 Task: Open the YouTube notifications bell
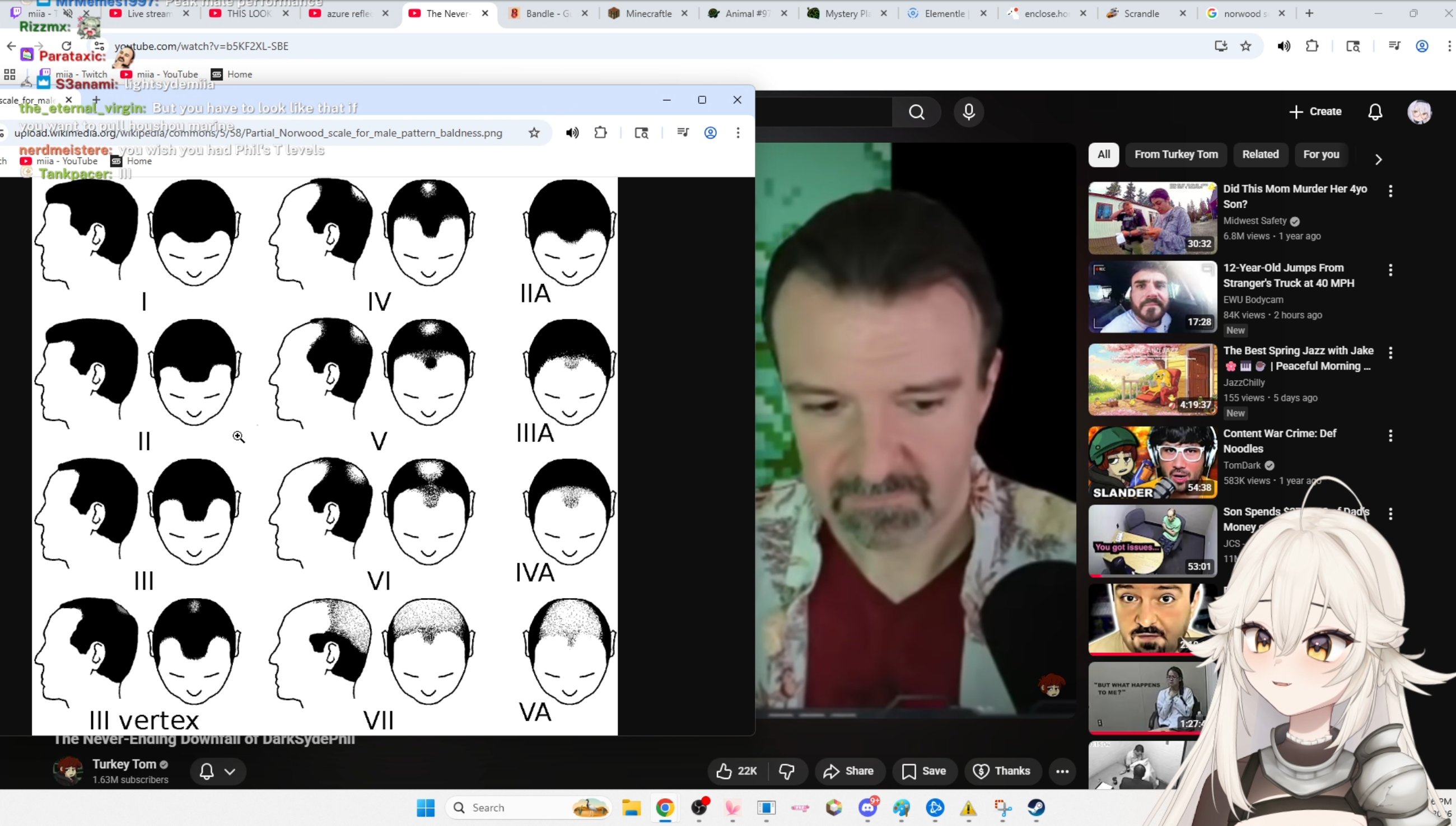[x=1375, y=112]
